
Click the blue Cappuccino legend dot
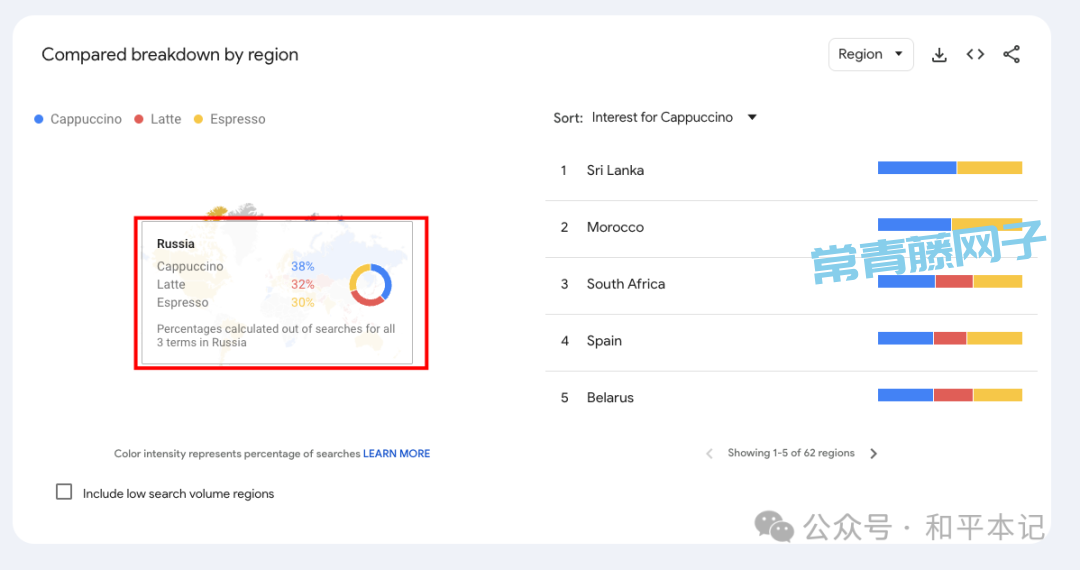pos(39,119)
